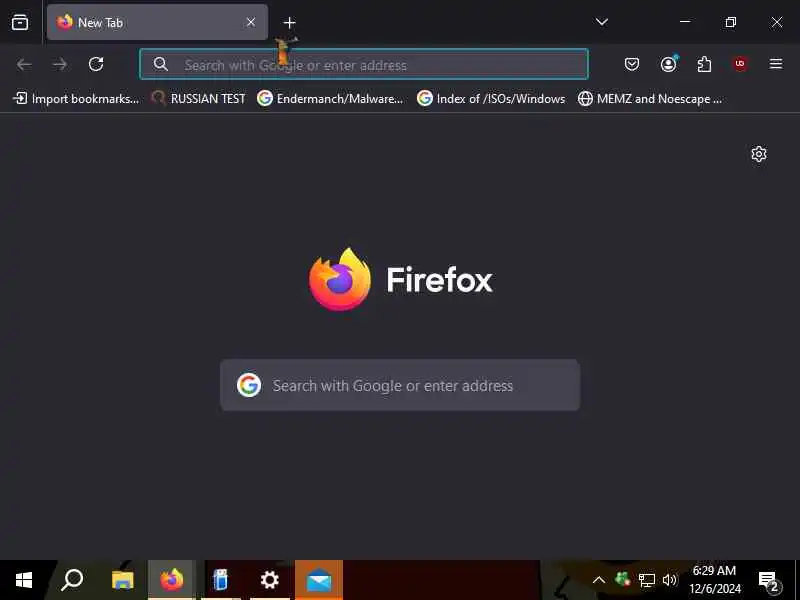Viewport: 800px width, 600px height.
Task: Open Settings gear in taskbar
Action: pyautogui.click(x=269, y=580)
